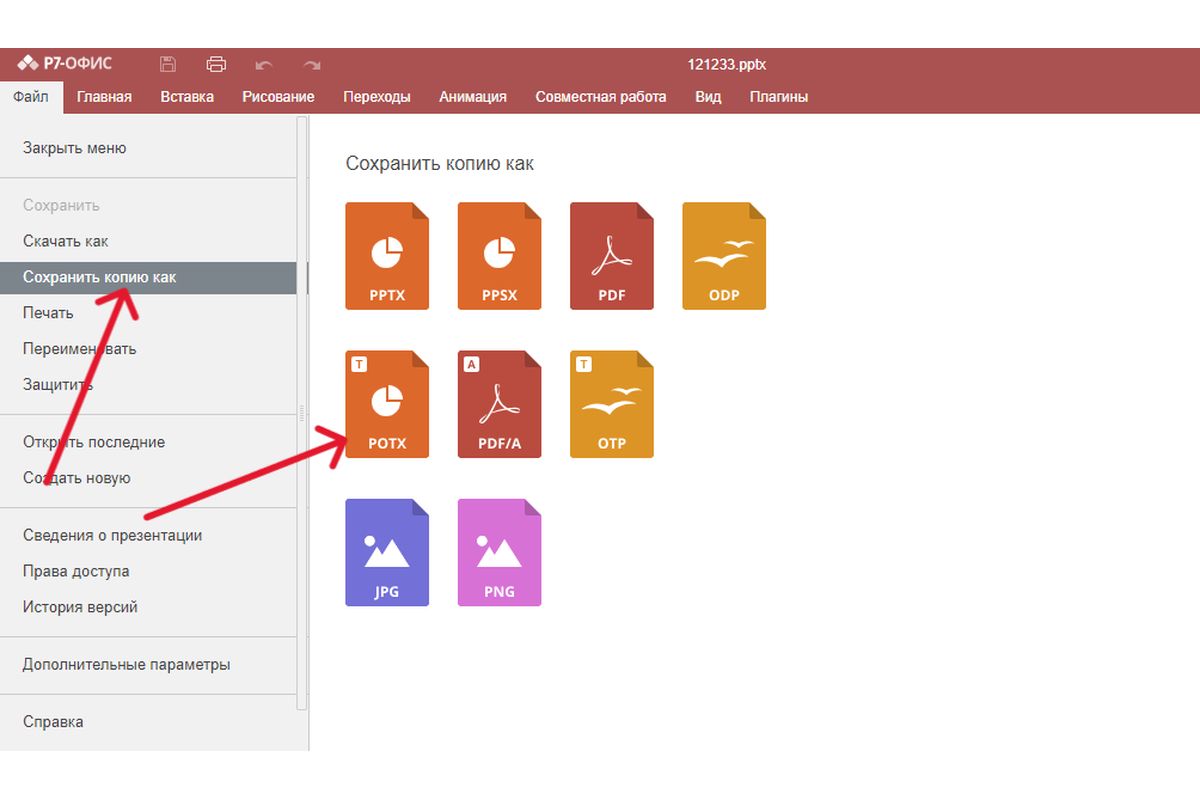
Task: Click the print icon in title bar
Action: pos(216,65)
